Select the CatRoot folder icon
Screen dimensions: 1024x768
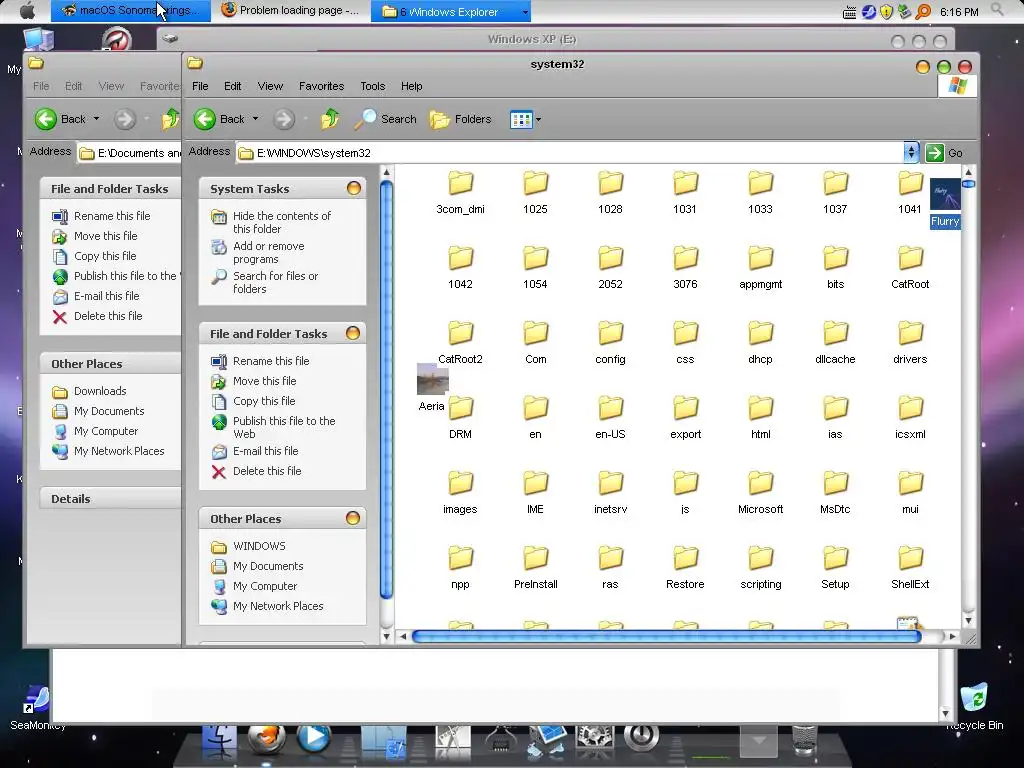click(x=910, y=259)
